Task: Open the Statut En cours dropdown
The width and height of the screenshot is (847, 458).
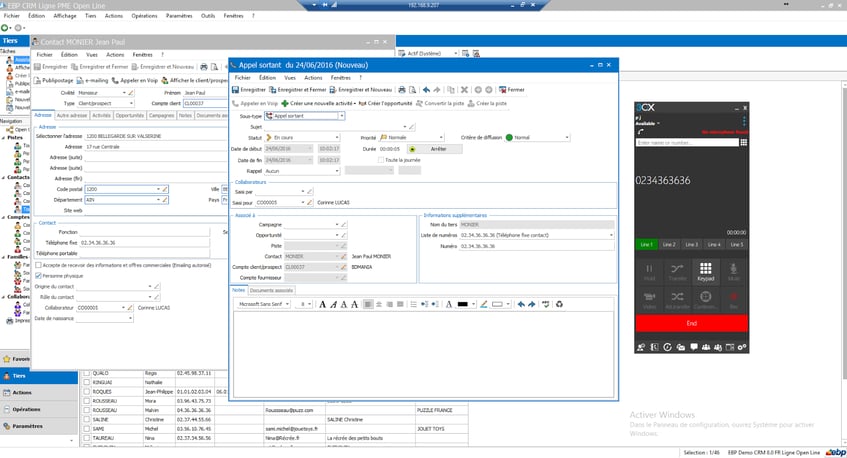Action: (x=337, y=138)
